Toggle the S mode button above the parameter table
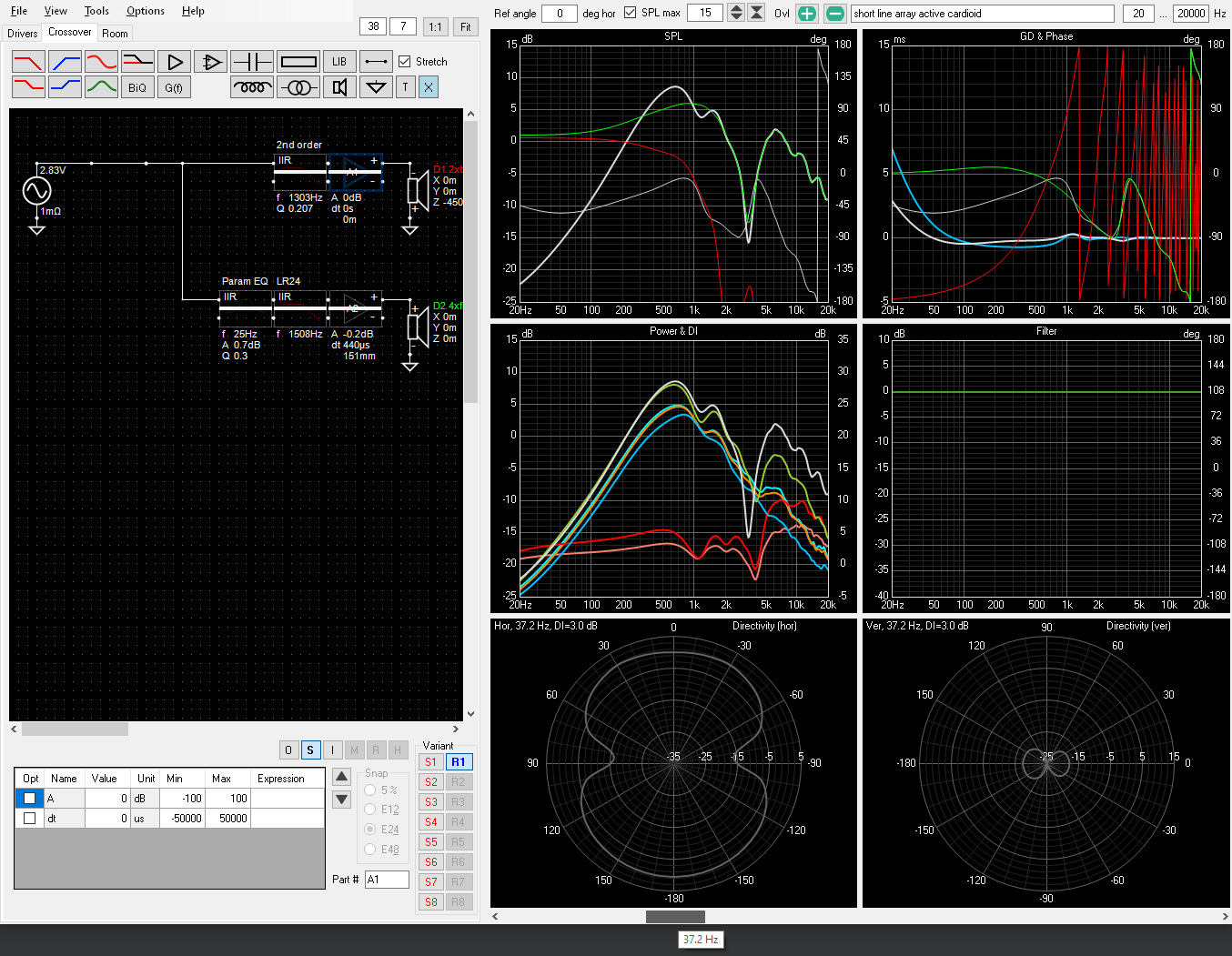Viewport: 1232px width, 956px height. point(310,750)
